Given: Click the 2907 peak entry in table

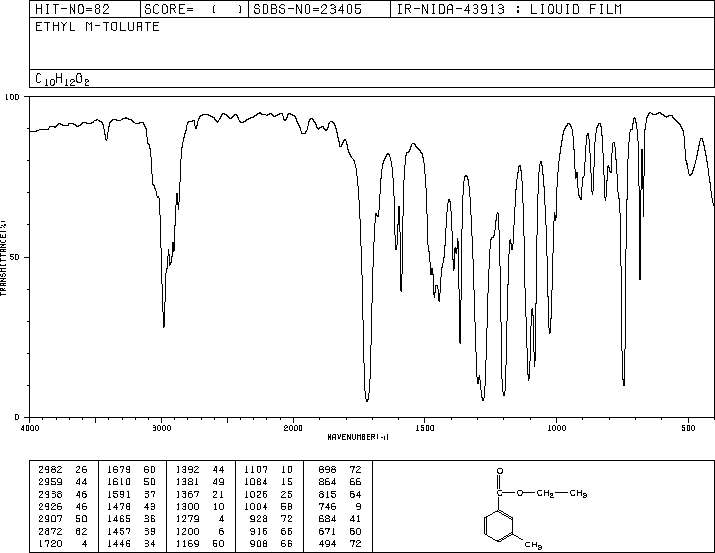Looking at the screenshot, I should tap(51, 519).
